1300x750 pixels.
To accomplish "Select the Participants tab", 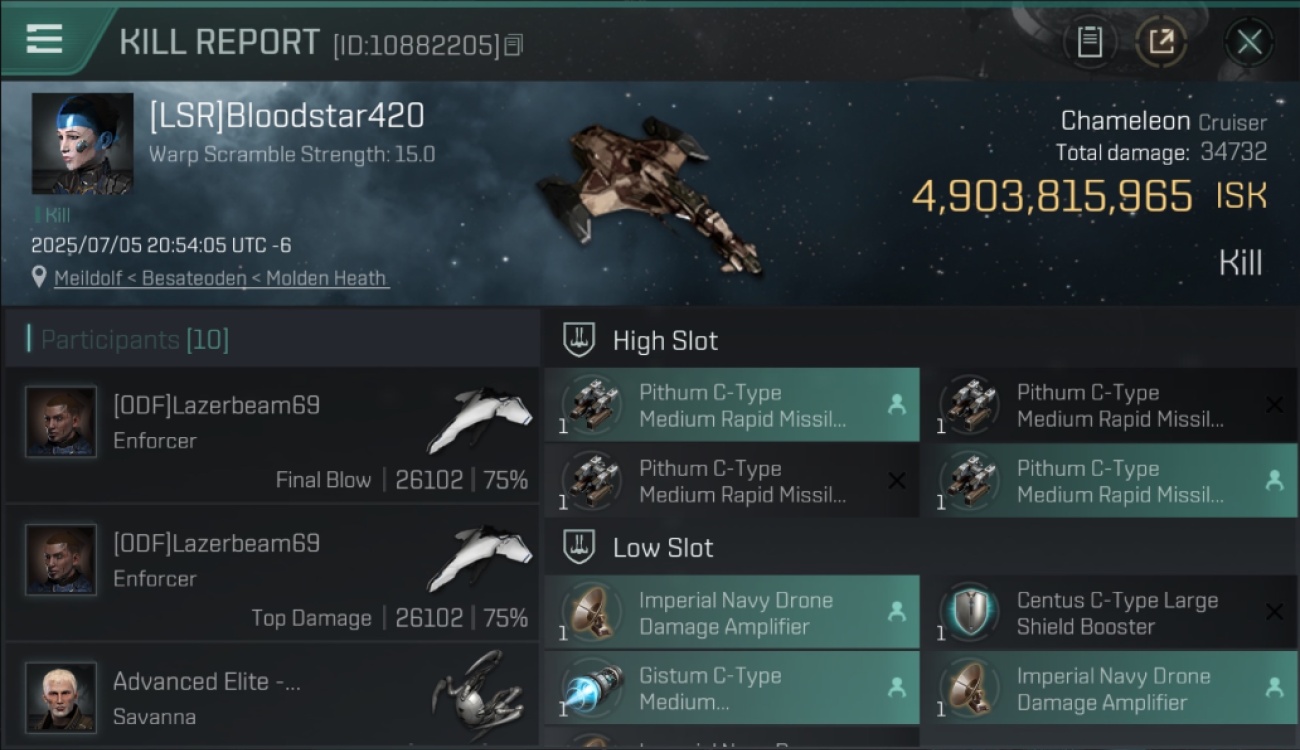I will [x=134, y=340].
